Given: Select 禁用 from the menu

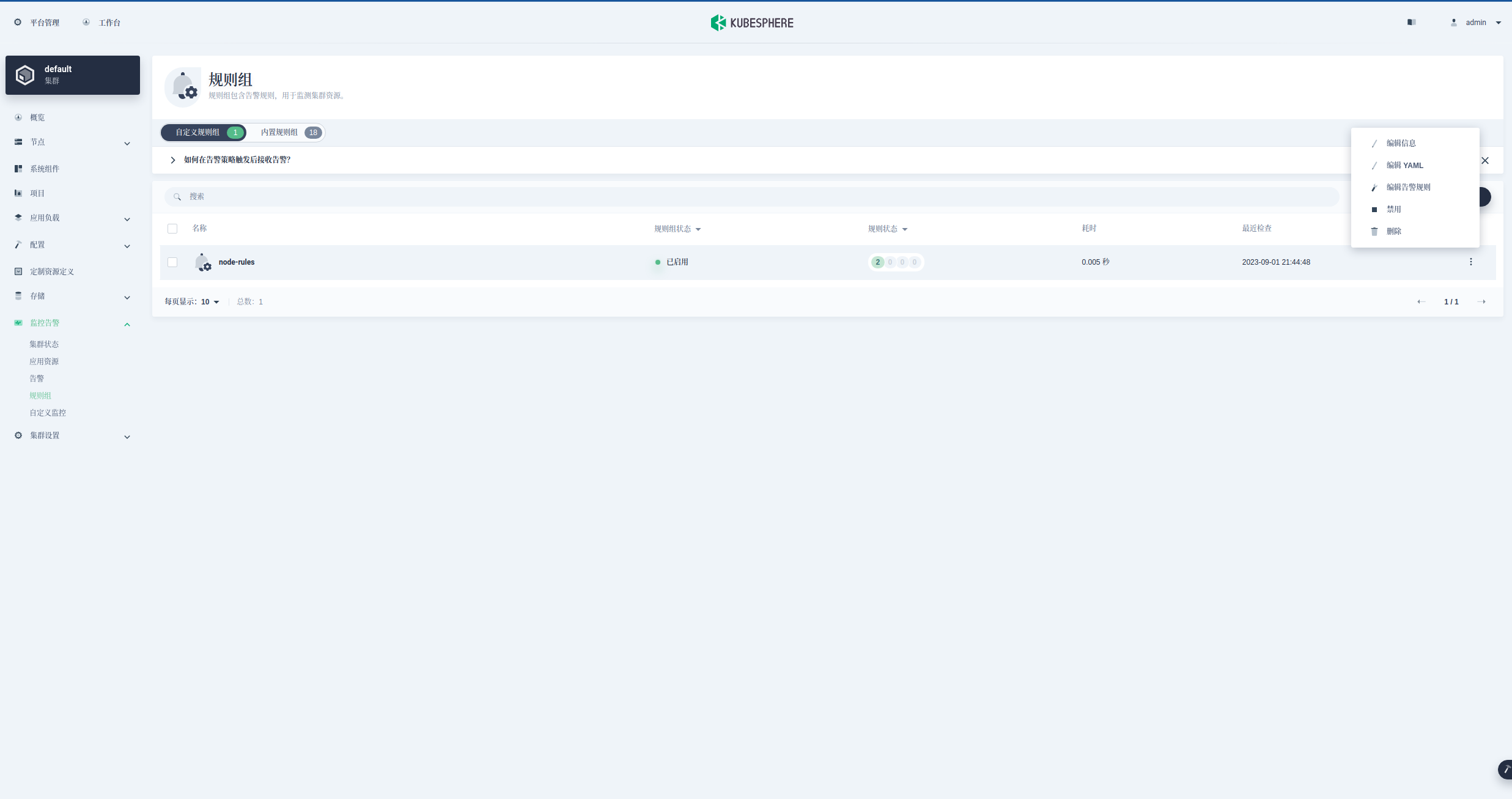Looking at the screenshot, I should tap(1415, 209).
